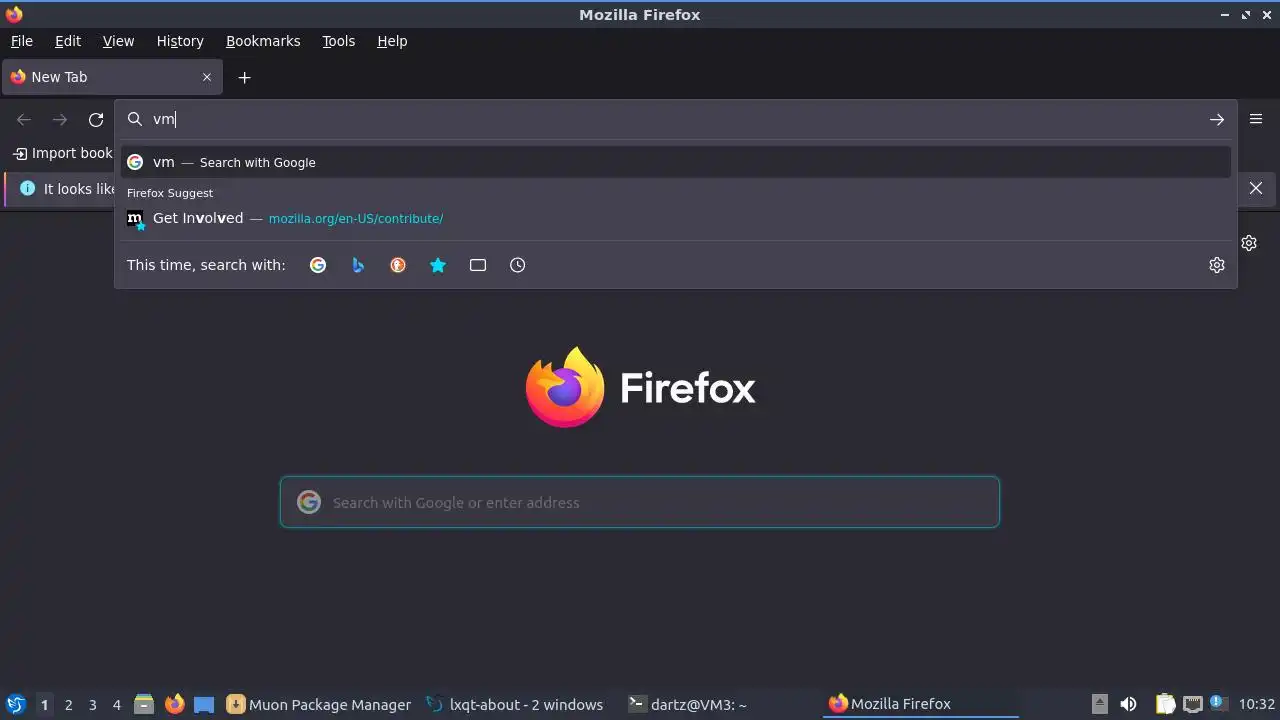
Task: Search history with the clock icon
Action: pyautogui.click(x=517, y=265)
